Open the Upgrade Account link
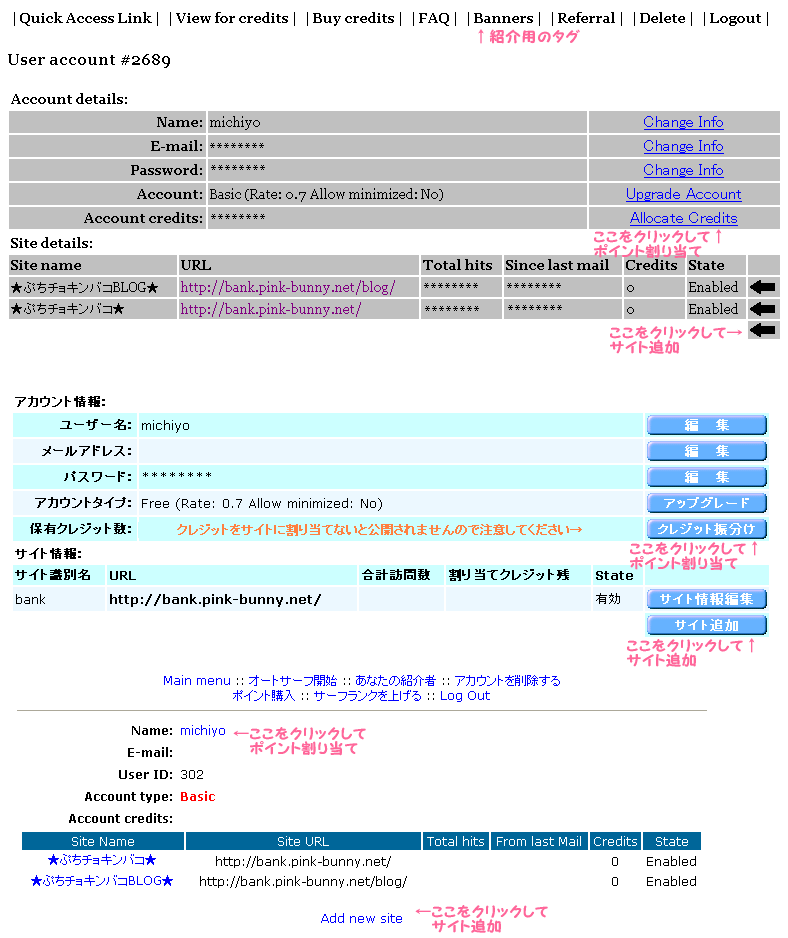The width and height of the screenshot is (788, 938). 683,194
